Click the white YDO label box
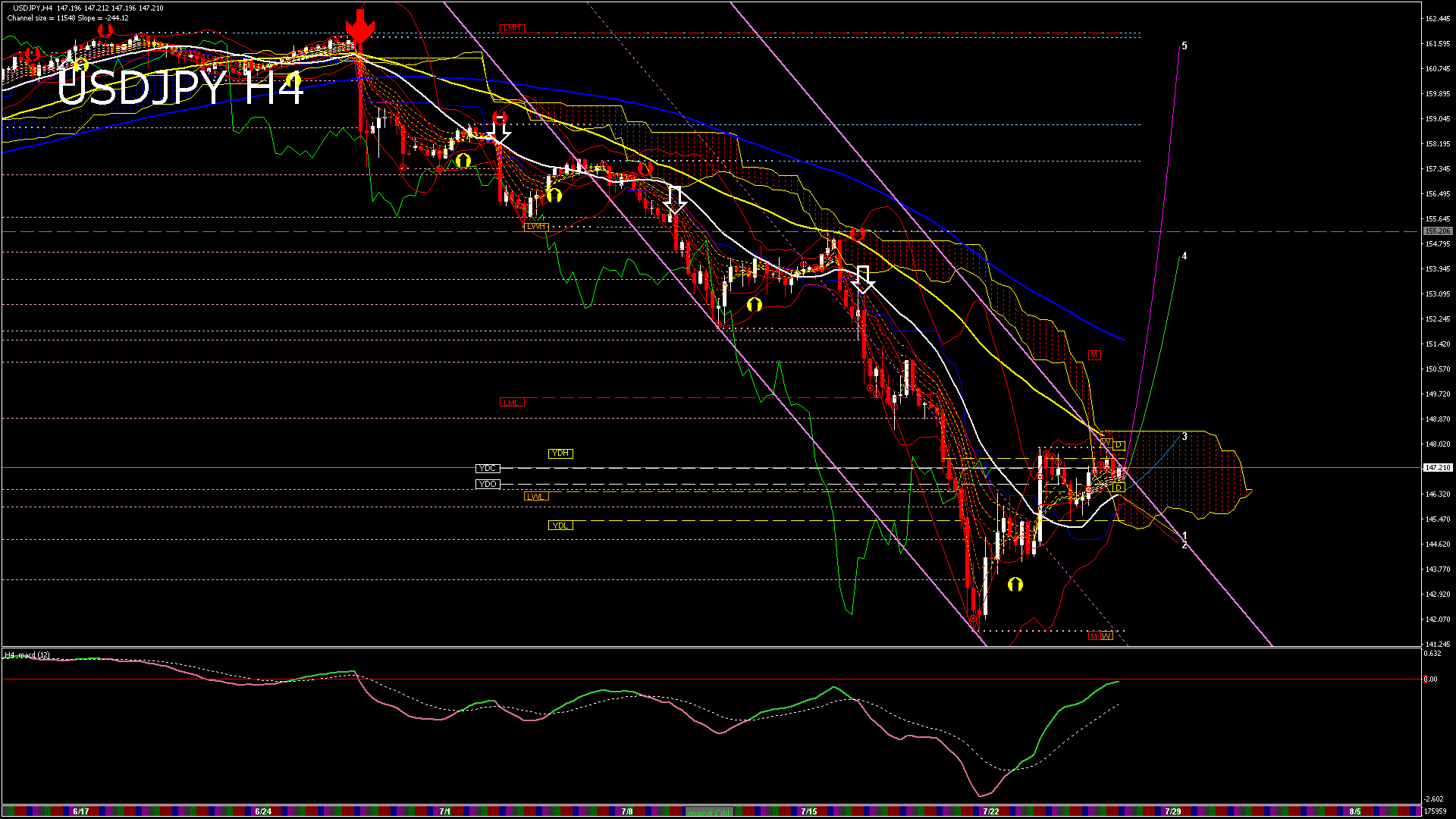 [x=488, y=485]
